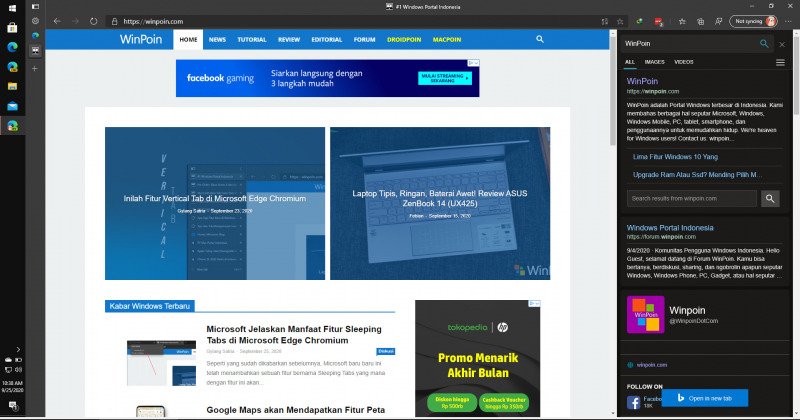Click the search results from winpoin.com field
Screen dimensions: 800x420
coord(692,199)
